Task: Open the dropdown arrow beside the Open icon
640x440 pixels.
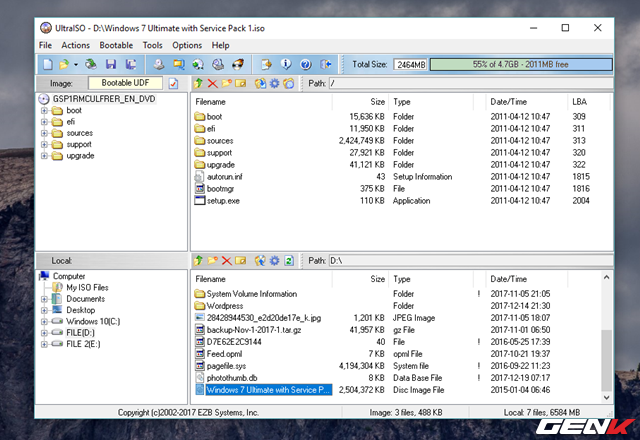Action: coord(76,64)
